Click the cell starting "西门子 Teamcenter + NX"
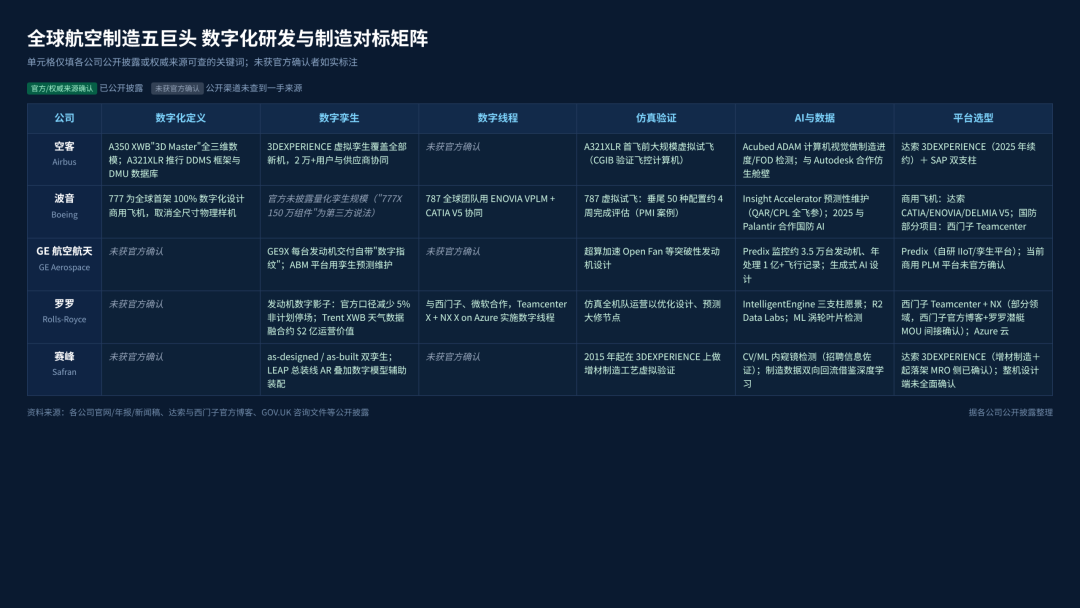The height and width of the screenshot is (608, 1080). (973, 317)
